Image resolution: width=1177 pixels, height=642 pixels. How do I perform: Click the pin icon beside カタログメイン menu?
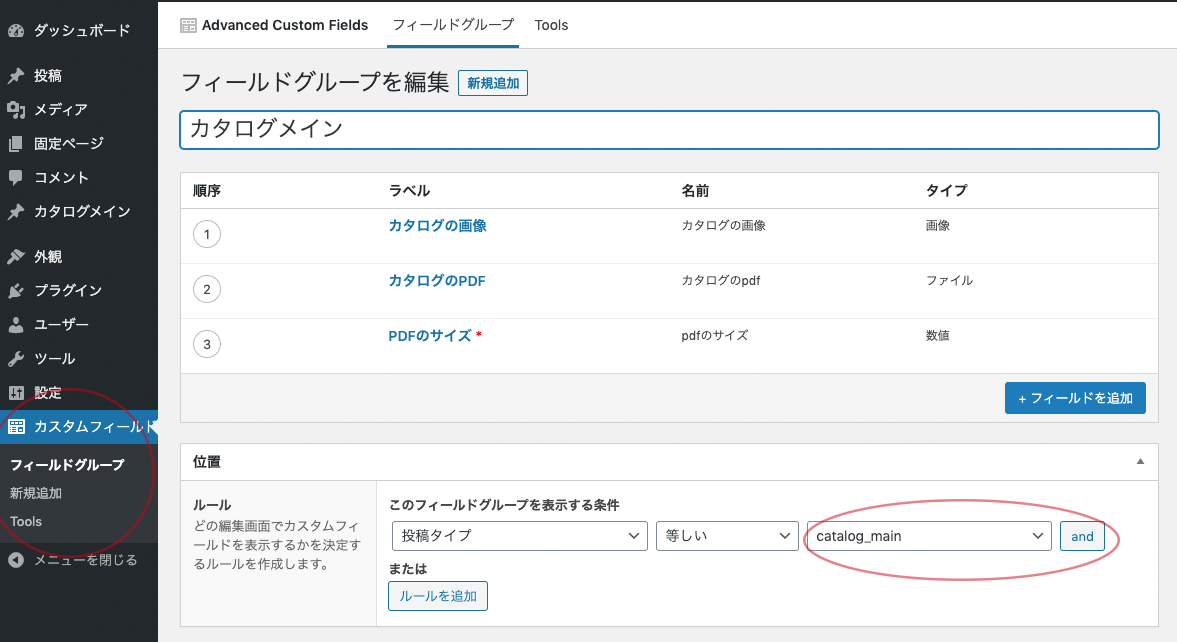point(16,212)
